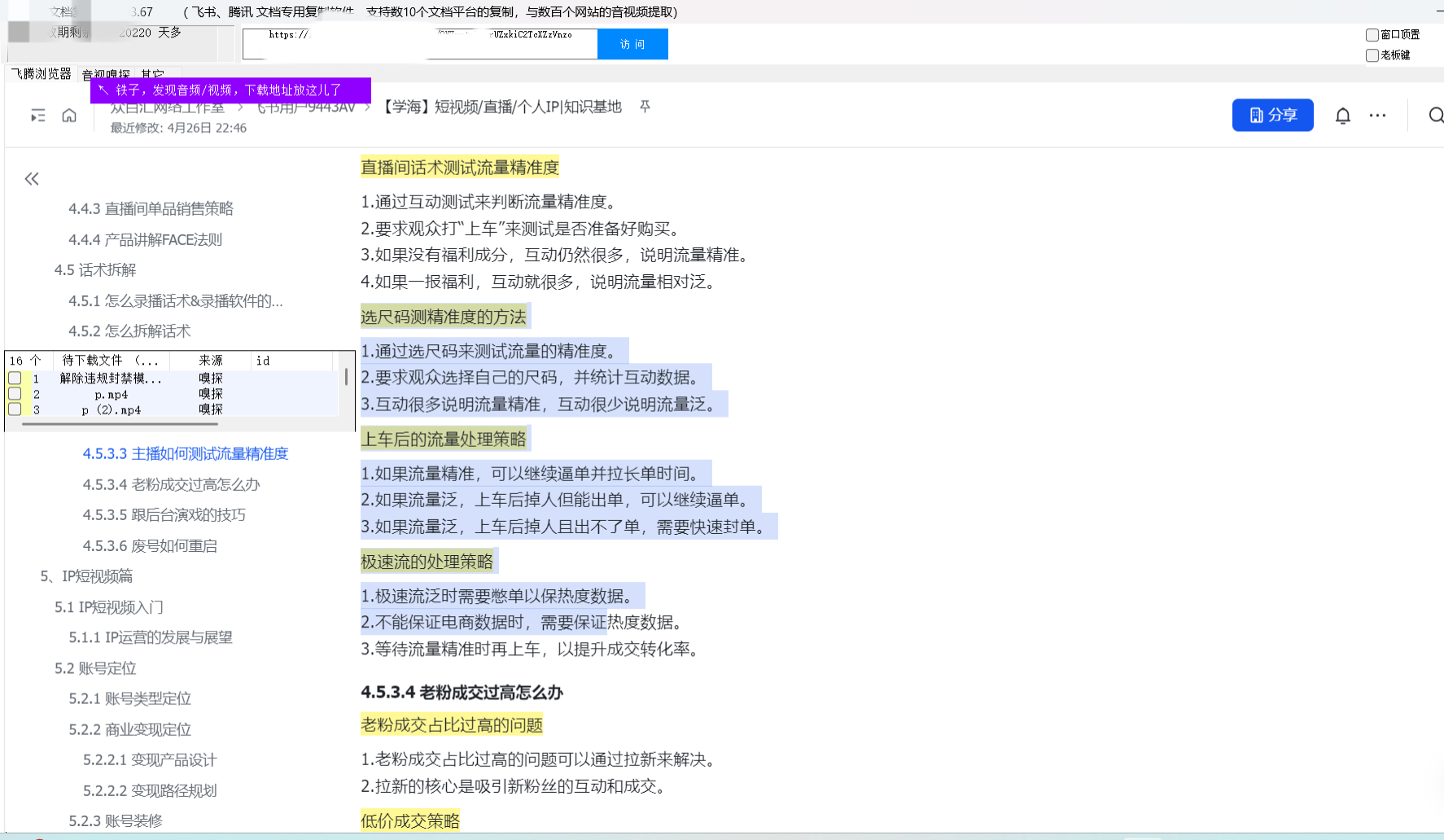1444x840 pixels.
Task: Open the more options ellipsis menu
Action: [1377, 116]
